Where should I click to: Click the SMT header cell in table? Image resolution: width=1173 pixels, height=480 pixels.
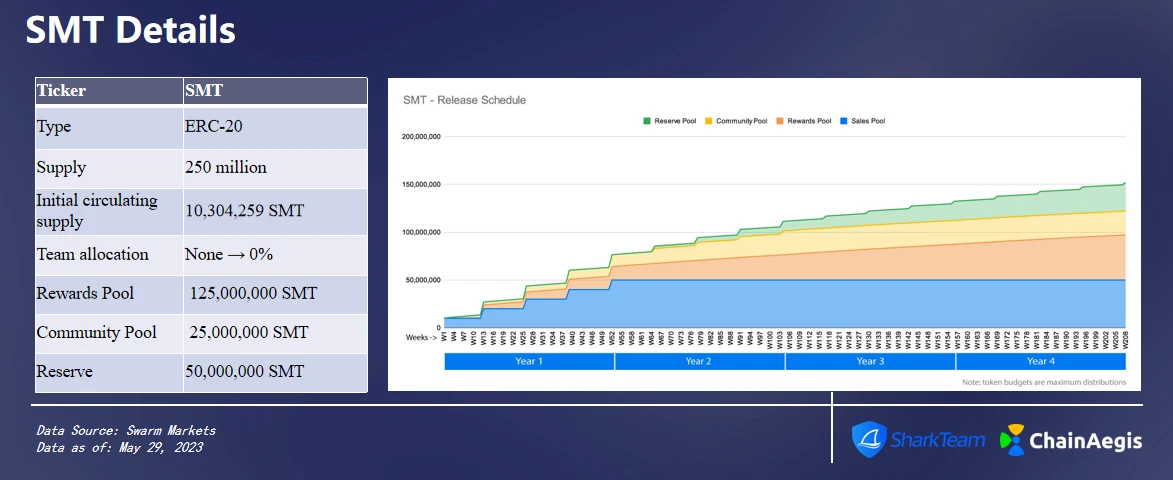coord(275,91)
